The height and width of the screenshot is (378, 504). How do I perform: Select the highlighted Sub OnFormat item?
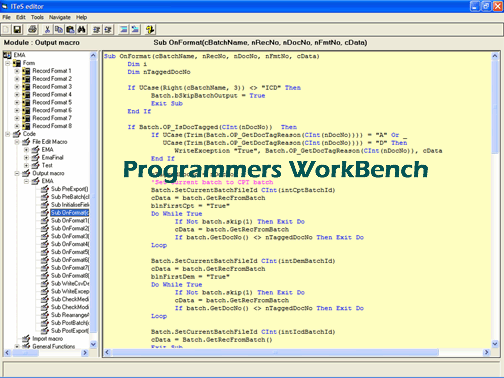coord(70,213)
